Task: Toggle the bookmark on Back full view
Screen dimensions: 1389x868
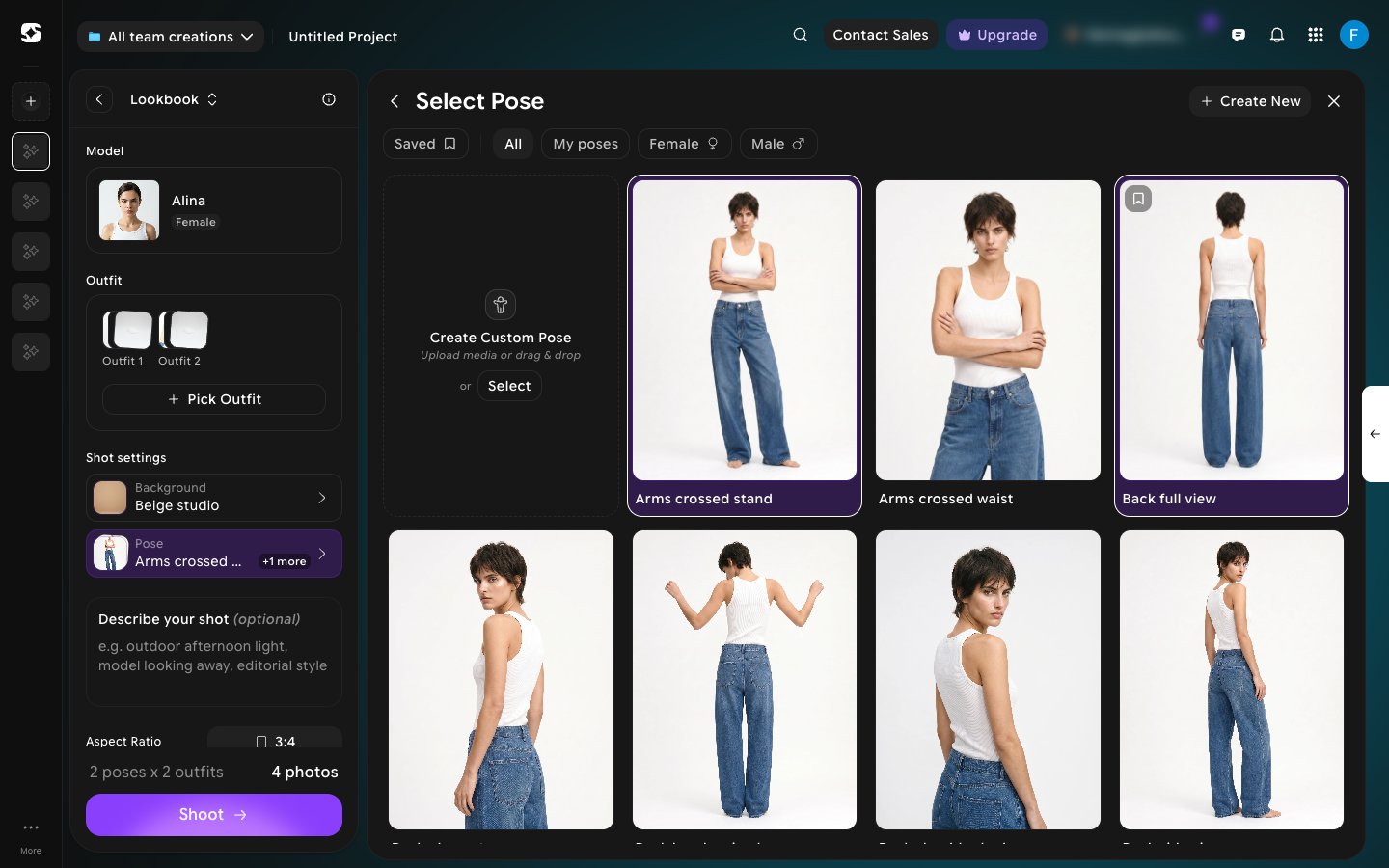Action: (x=1138, y=199)
